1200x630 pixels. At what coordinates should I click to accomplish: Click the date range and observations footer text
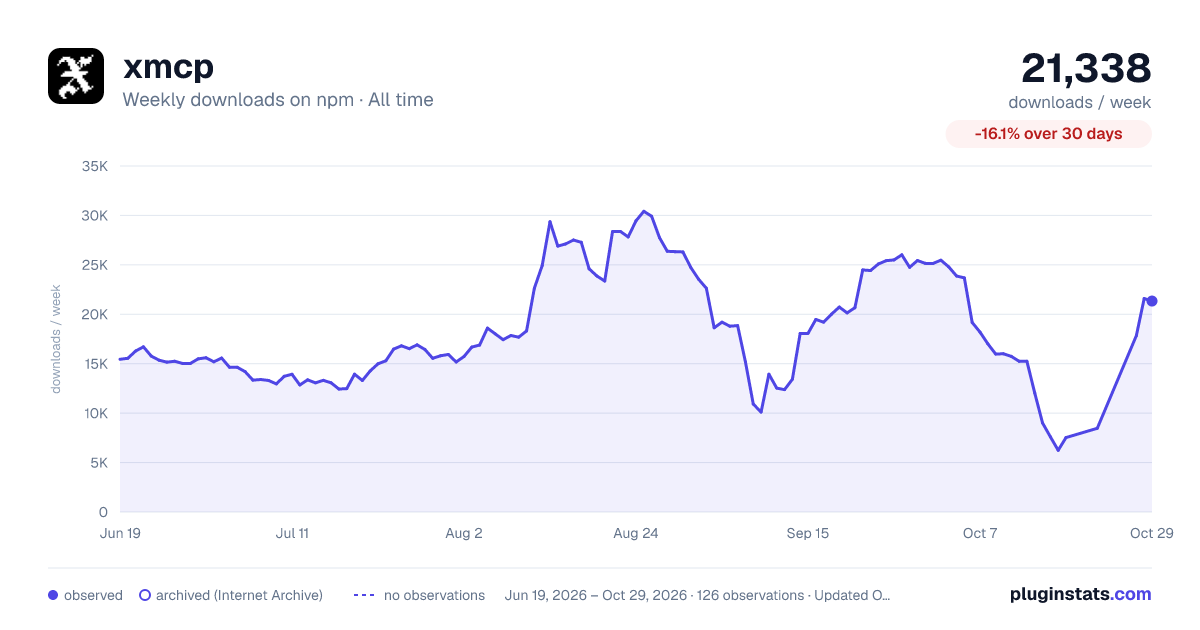click(697, 595)
